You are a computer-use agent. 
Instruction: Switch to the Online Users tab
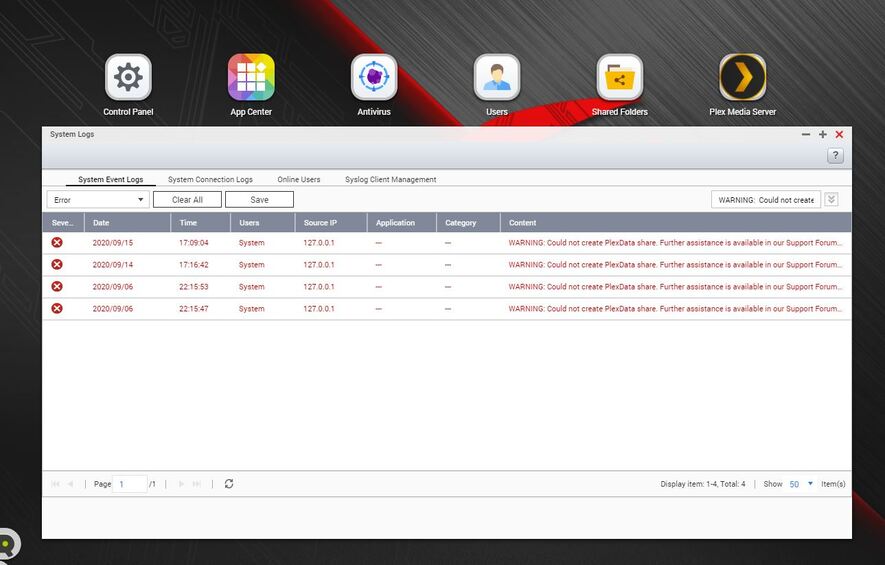299,179
